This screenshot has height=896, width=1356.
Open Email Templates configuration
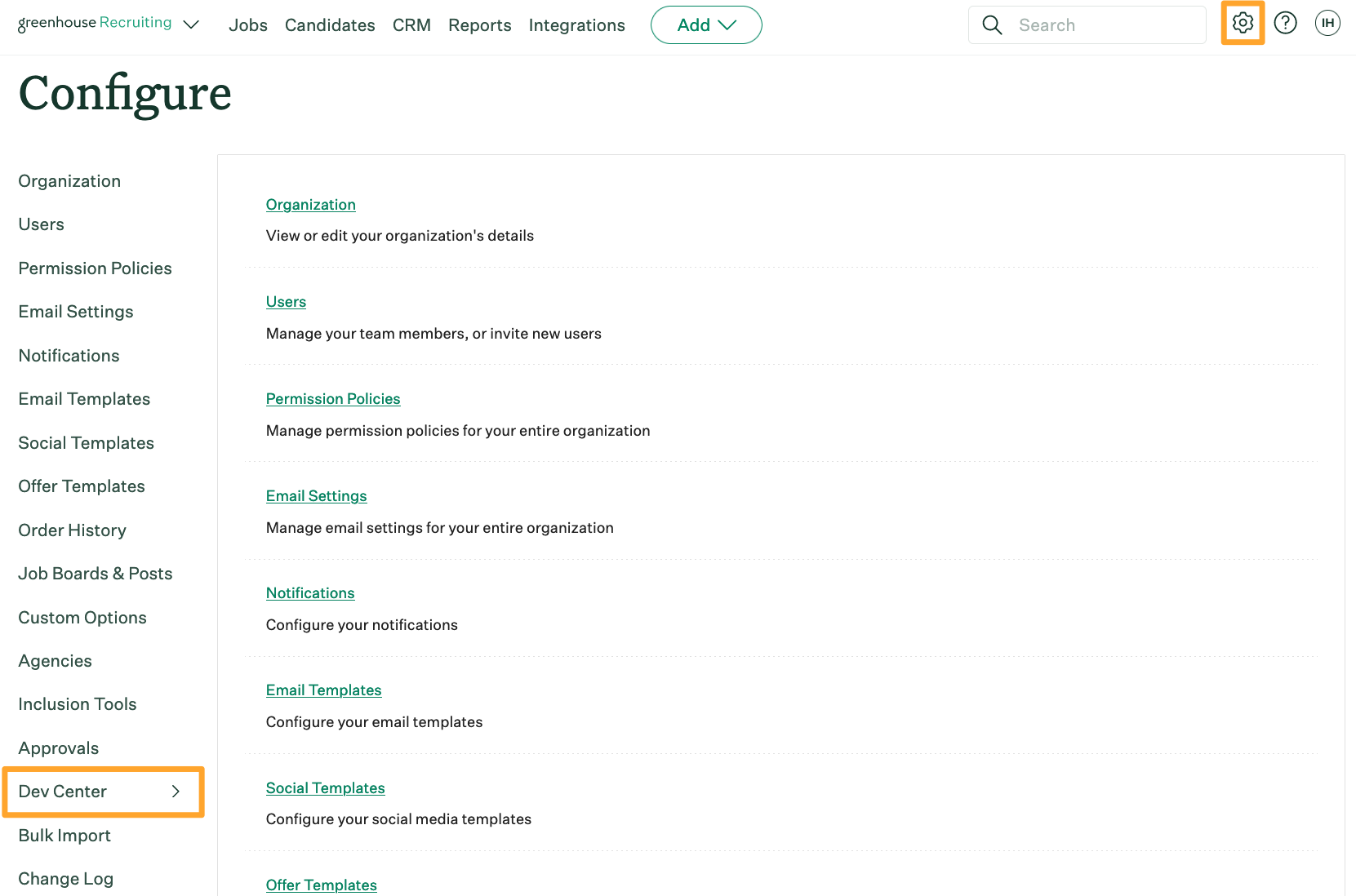(x=323, y=690)
